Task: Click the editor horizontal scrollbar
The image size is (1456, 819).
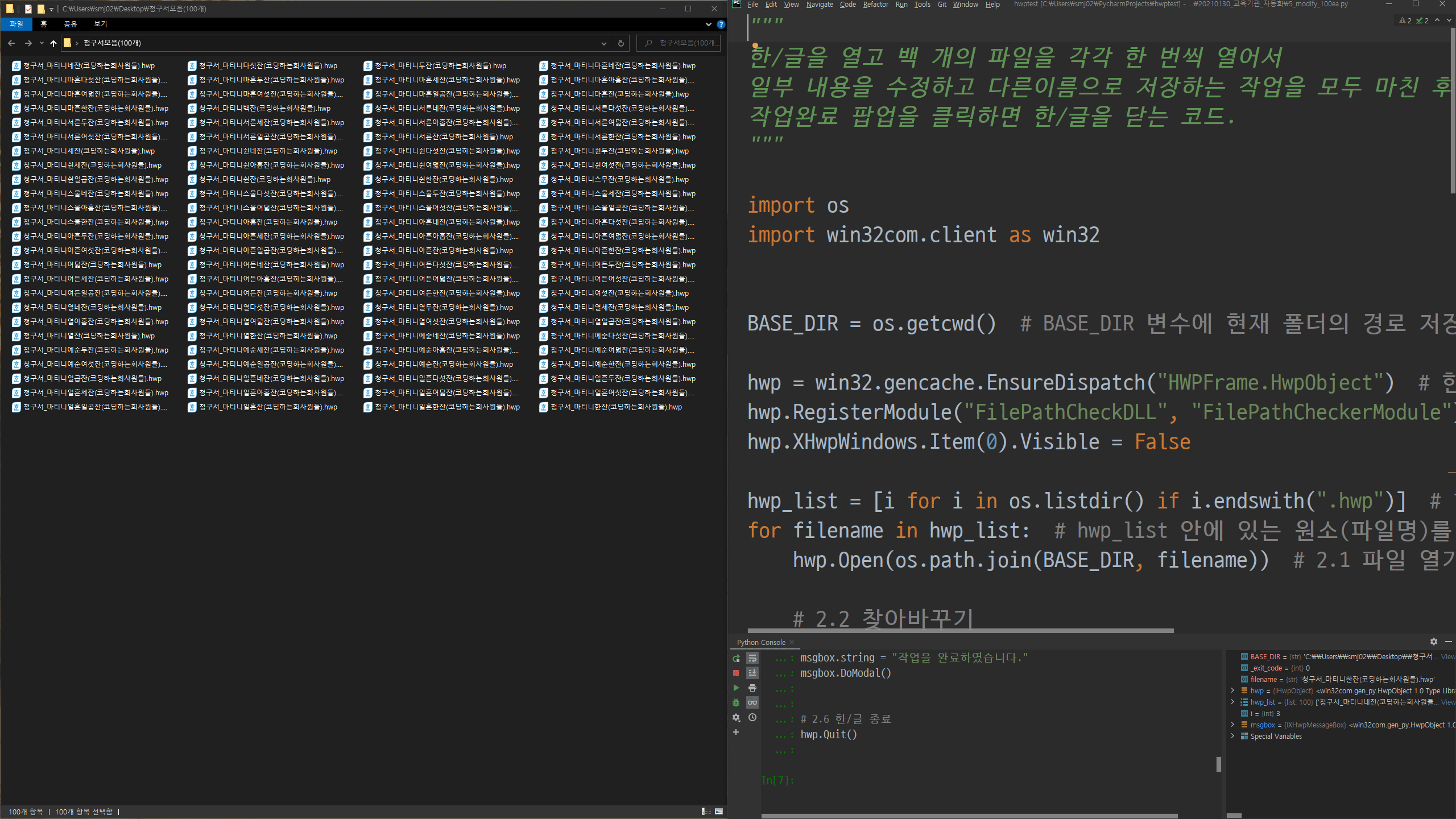Action: coord(961,630)
